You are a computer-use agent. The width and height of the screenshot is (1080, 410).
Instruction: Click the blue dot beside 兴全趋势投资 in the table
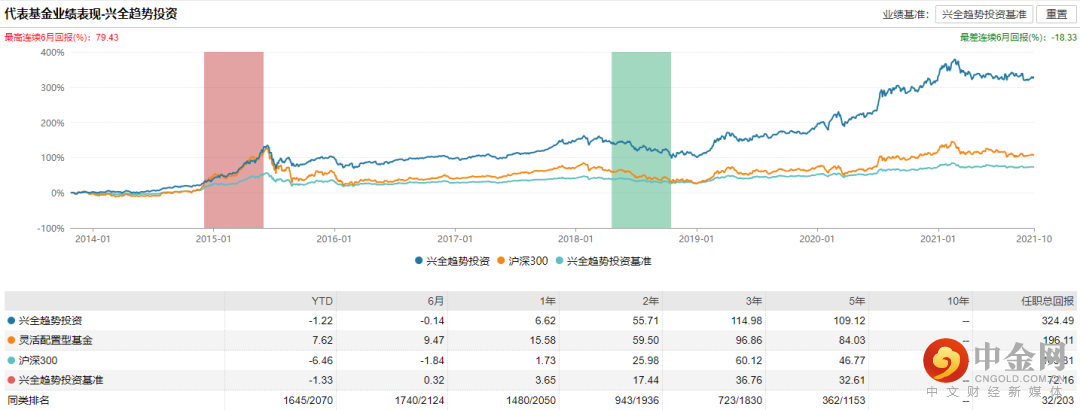point(10,321)
